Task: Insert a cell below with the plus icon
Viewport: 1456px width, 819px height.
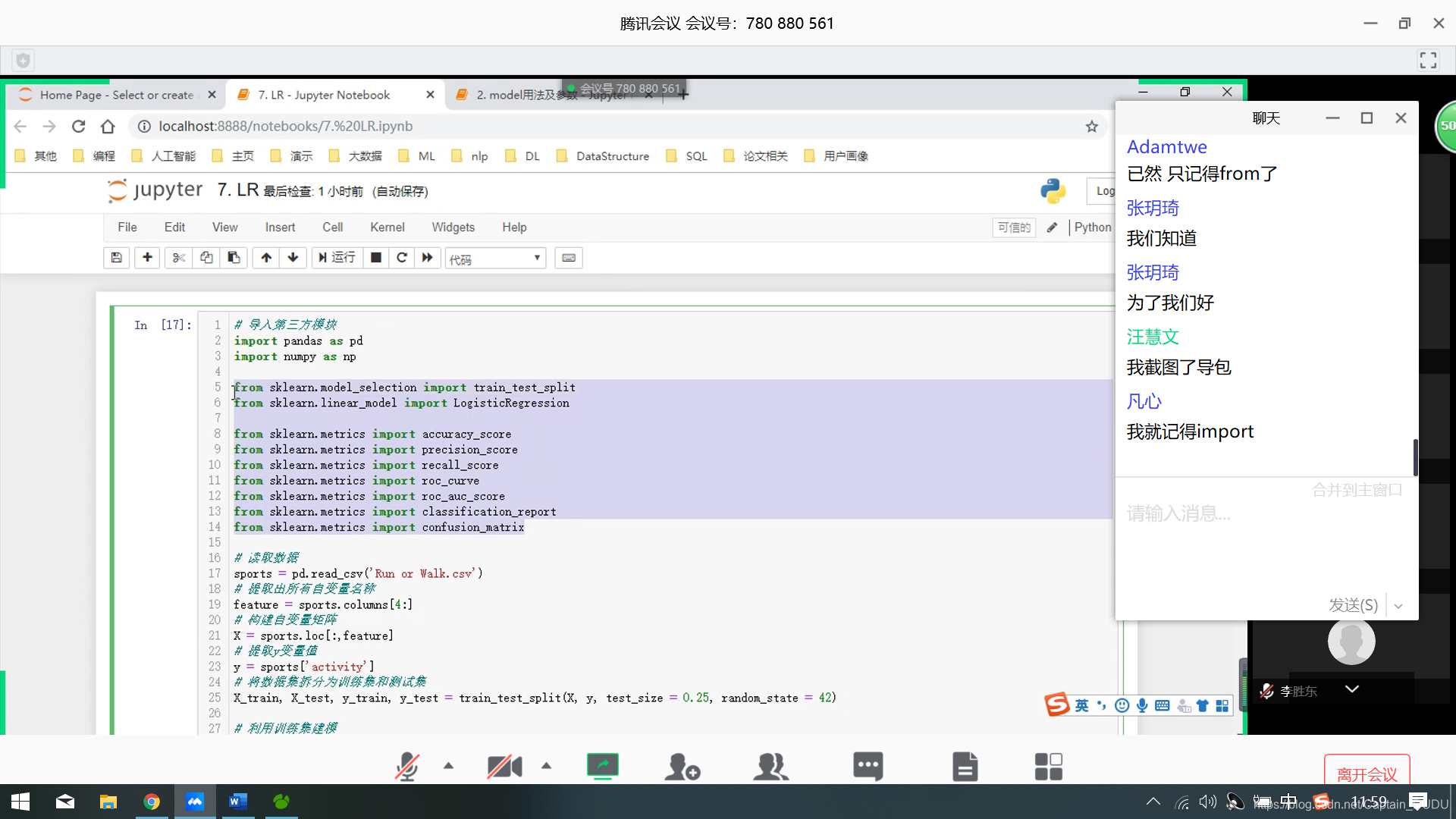Action: pyautogui.click(x=147, y=258)
